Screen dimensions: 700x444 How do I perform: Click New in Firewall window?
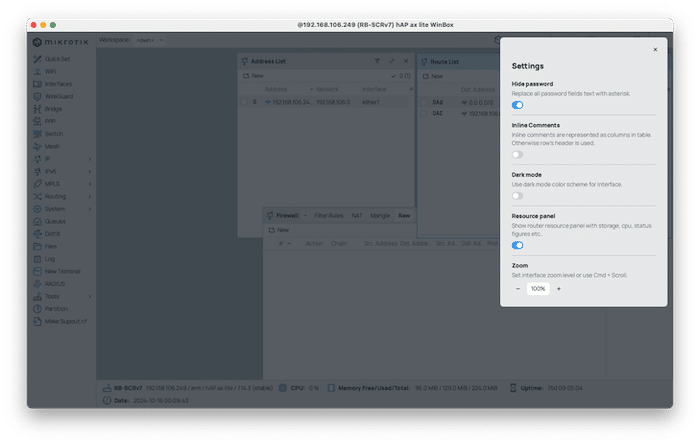coord(279,230)
